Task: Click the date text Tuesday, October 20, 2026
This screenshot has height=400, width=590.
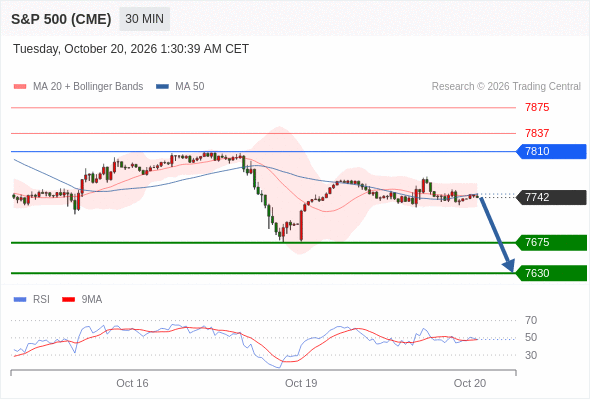Action: coord(85,49)
